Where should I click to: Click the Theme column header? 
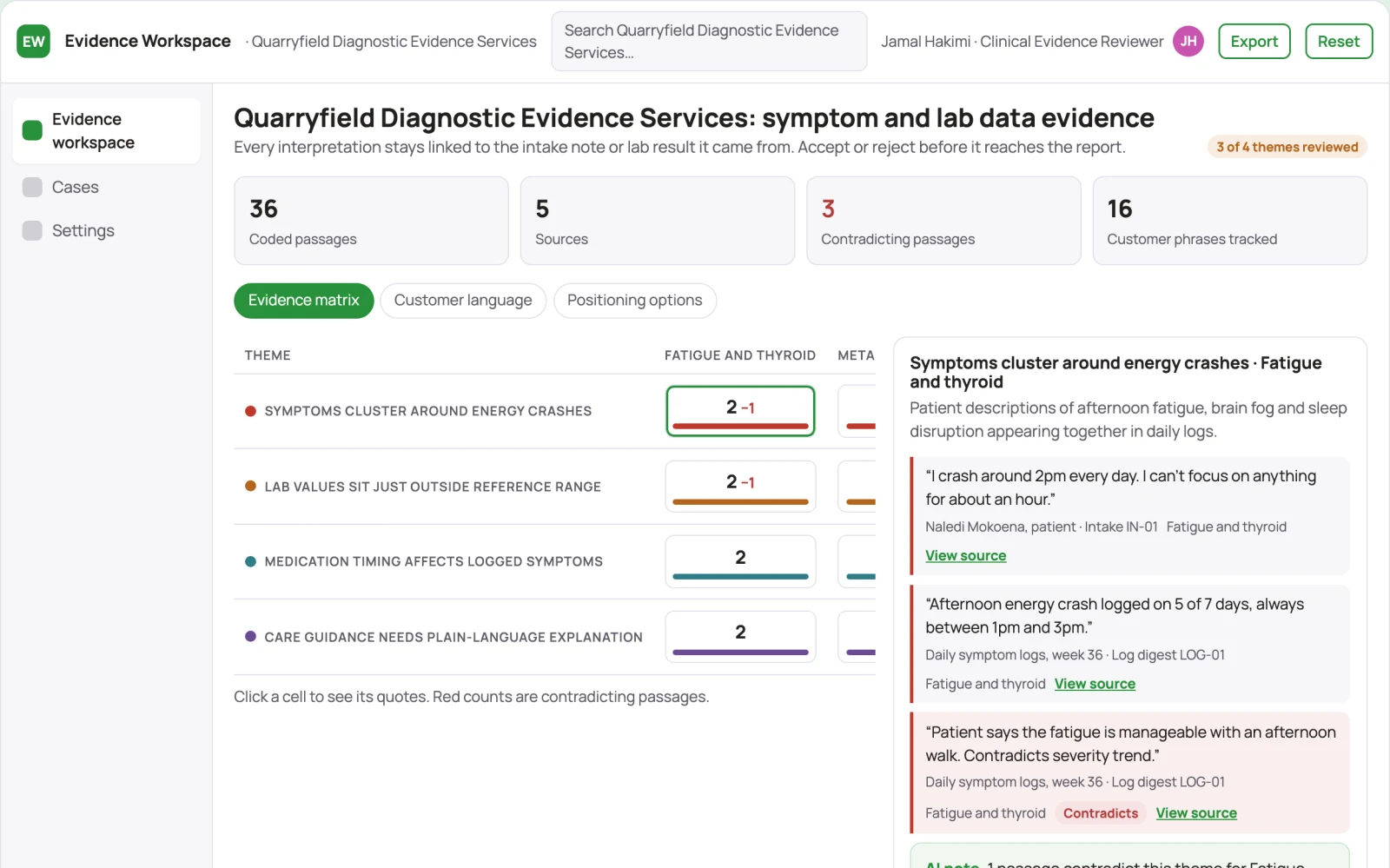click(268, 355)
